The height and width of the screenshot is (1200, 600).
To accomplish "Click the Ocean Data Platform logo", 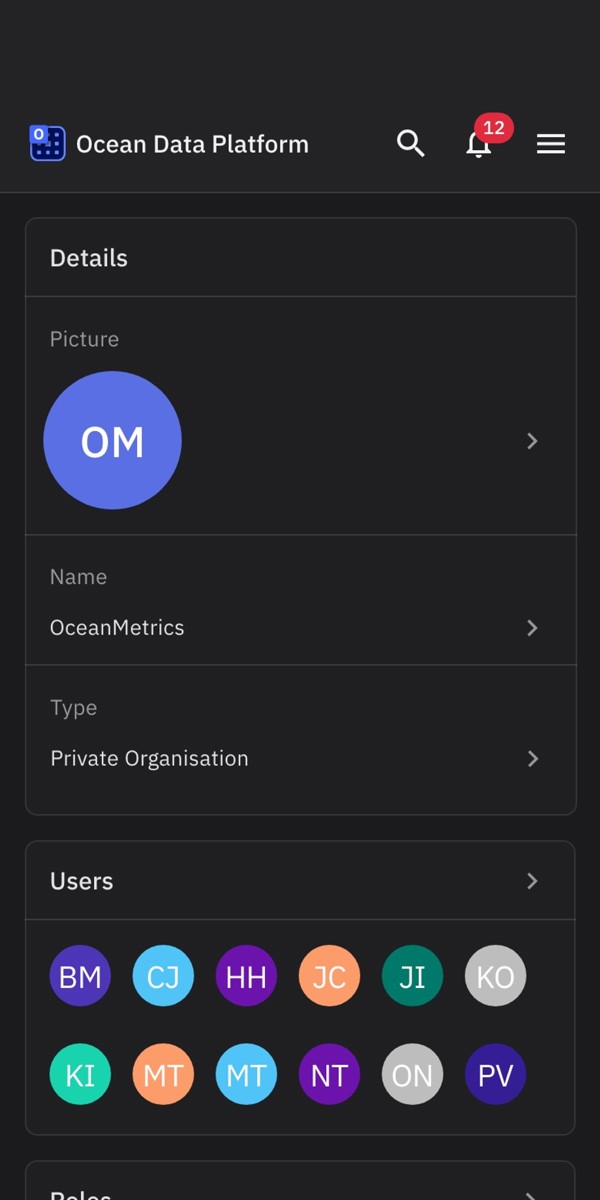I will click(x=46, y=143).
